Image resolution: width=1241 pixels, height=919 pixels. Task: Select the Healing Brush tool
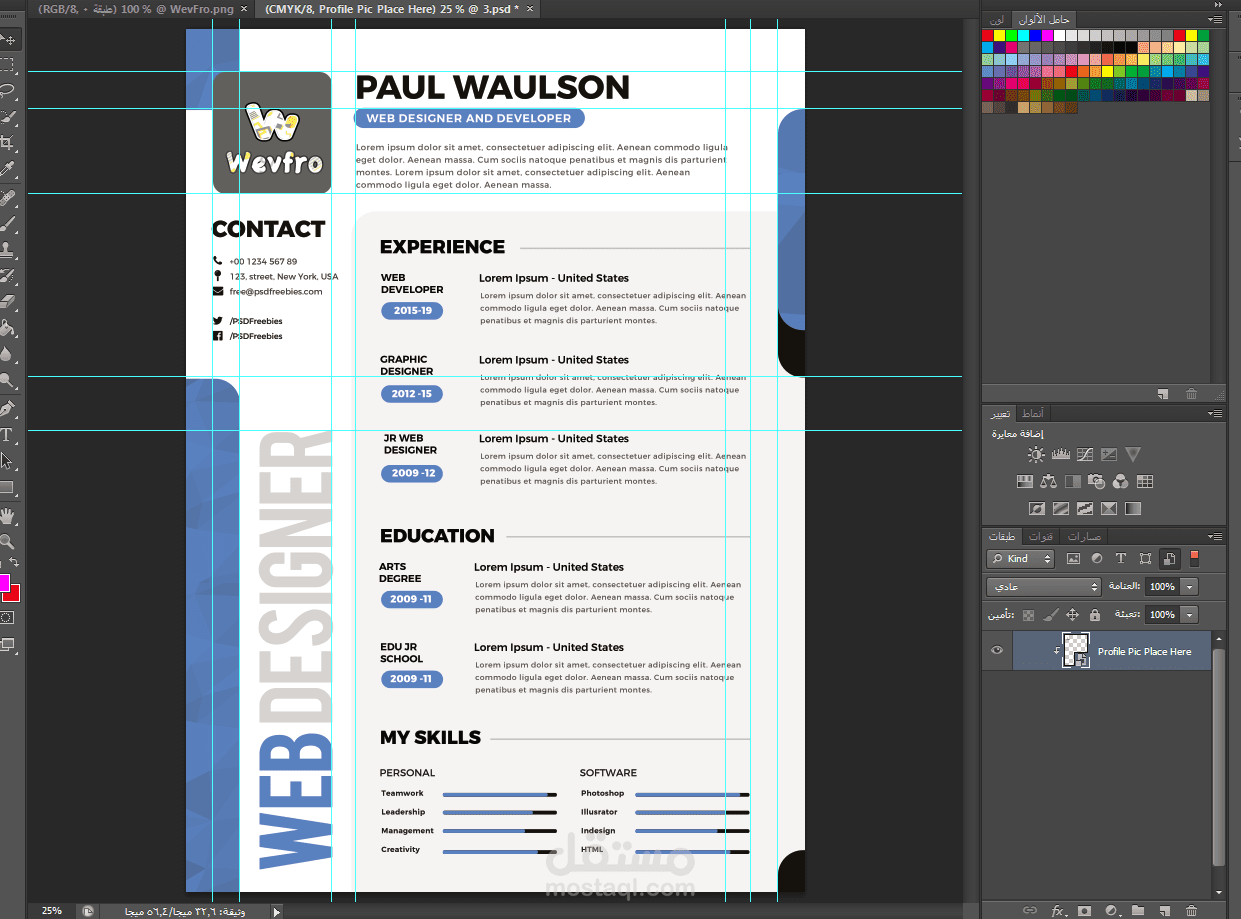click(8, 197)
